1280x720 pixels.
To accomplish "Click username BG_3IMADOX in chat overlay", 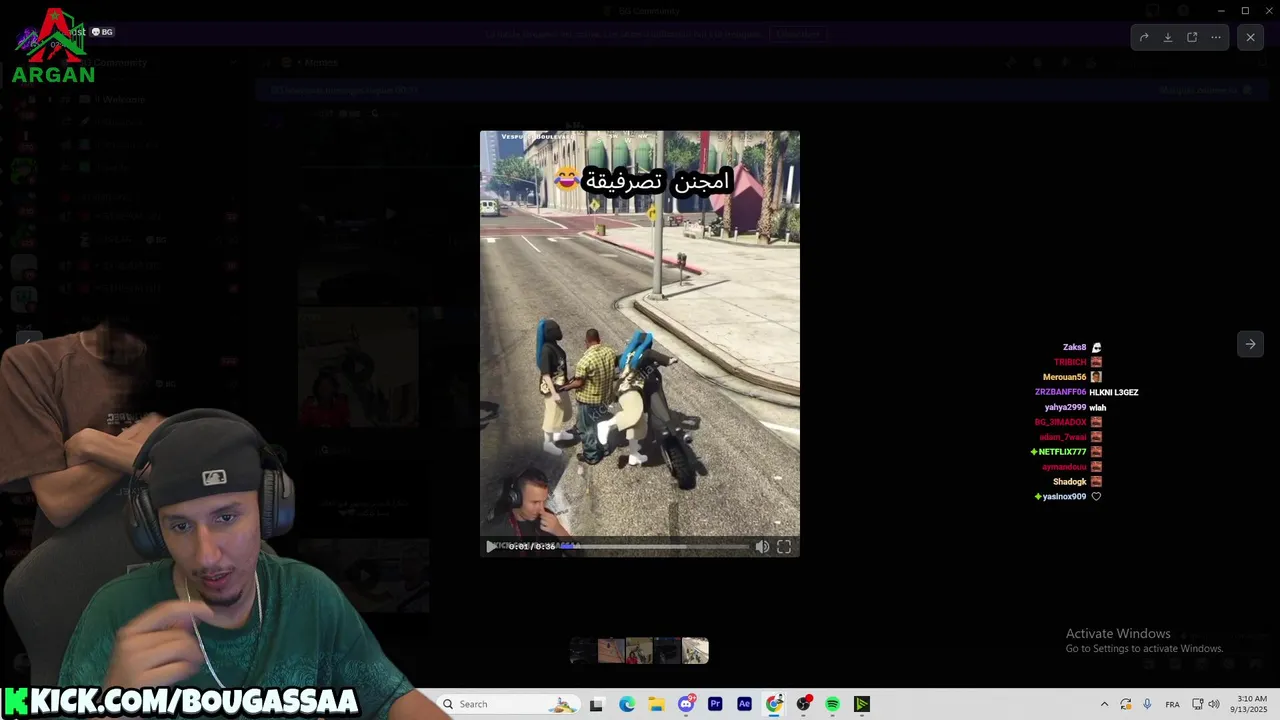I will 1060,422.
